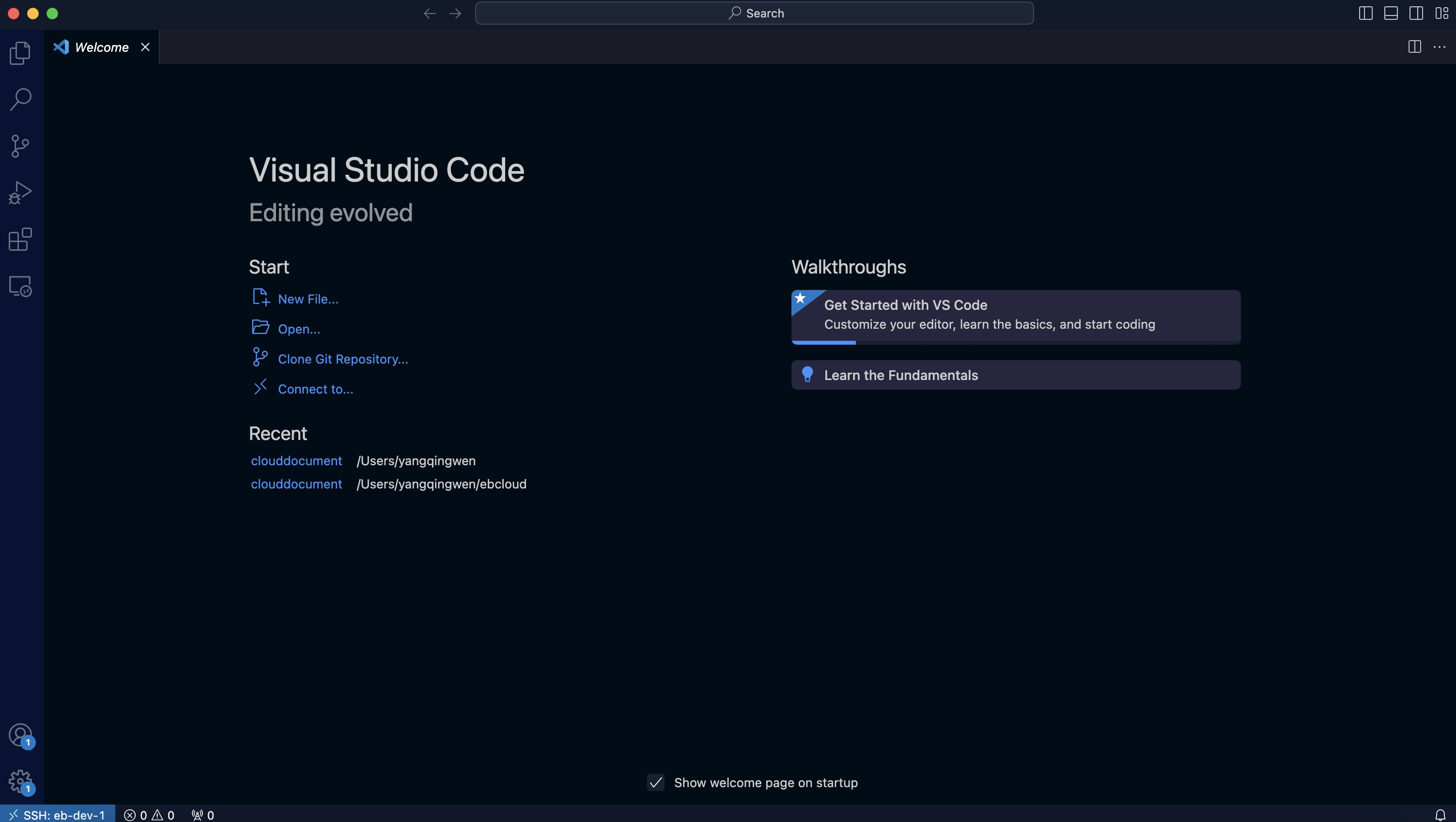This screenshot has width=1456, height=822.
Task: Open the Explorer view in activity bar
Action: (x=20, y=53)
